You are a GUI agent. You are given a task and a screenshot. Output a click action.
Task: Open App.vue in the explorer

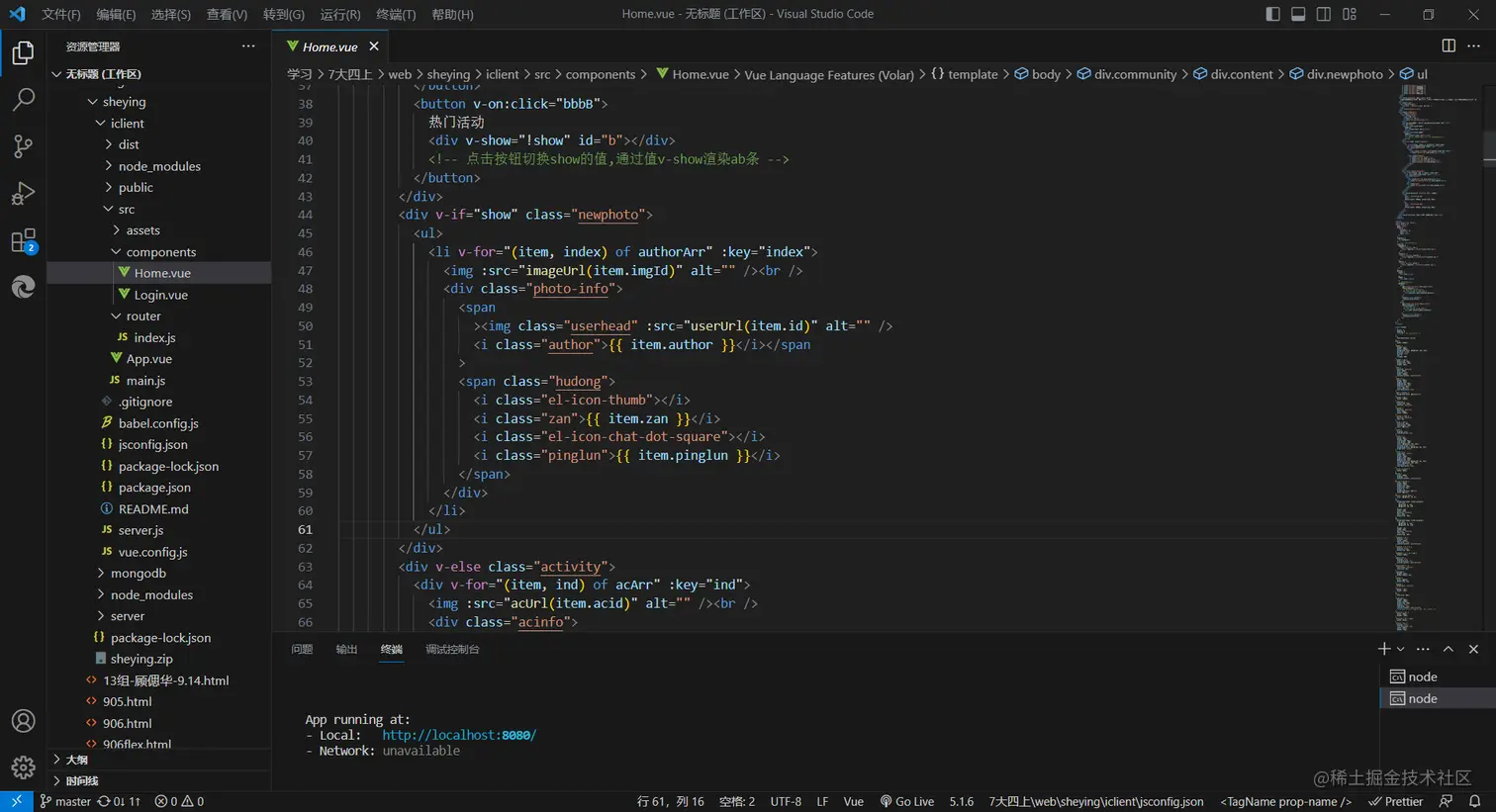click(x=148, y=359)
